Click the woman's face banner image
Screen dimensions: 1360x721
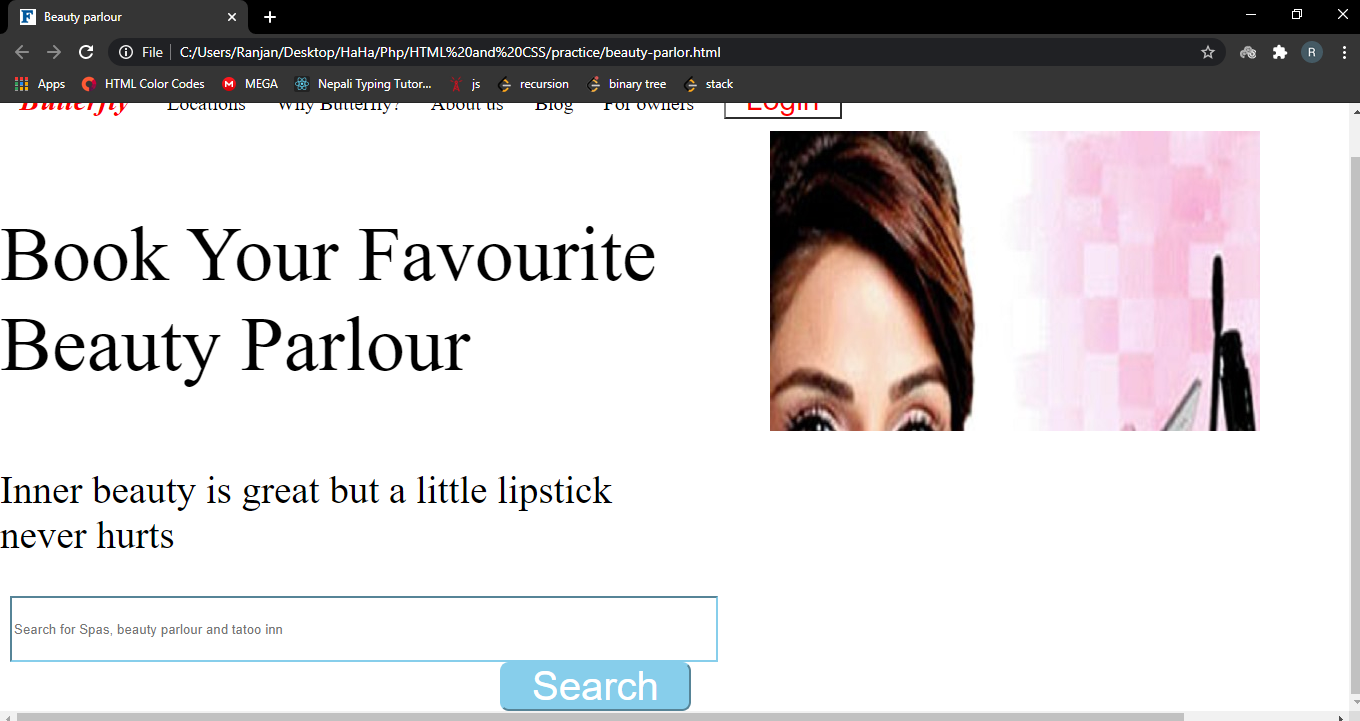(x=1015, y=281)
